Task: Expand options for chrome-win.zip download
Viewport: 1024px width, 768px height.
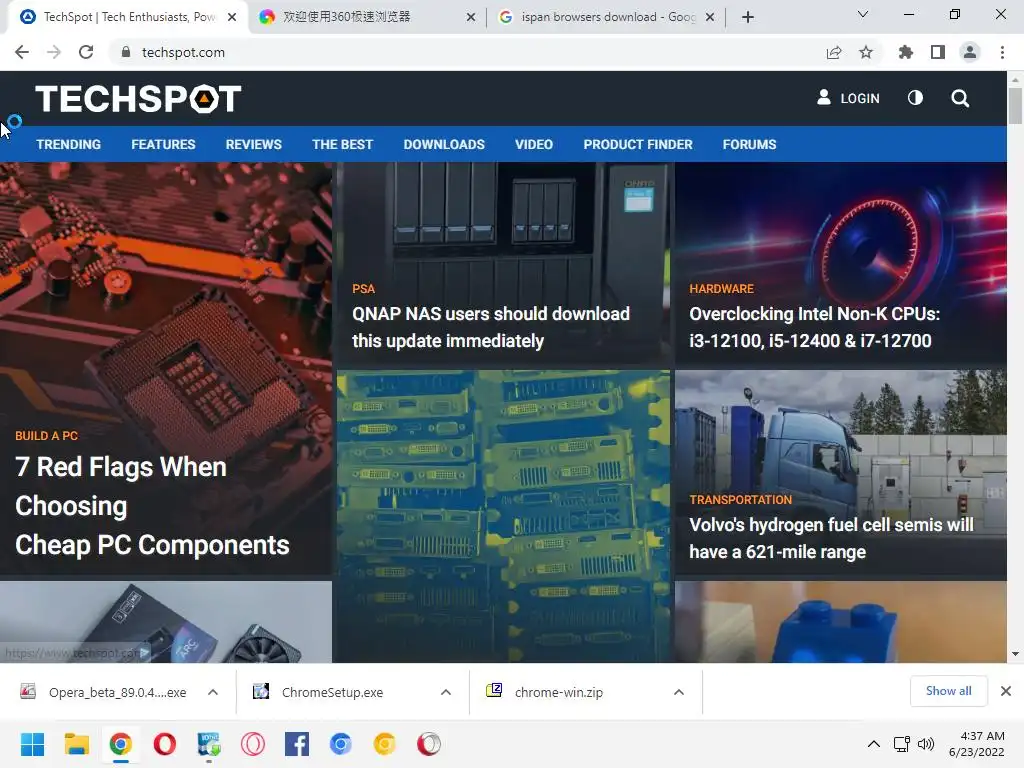Action: [679, 692]
